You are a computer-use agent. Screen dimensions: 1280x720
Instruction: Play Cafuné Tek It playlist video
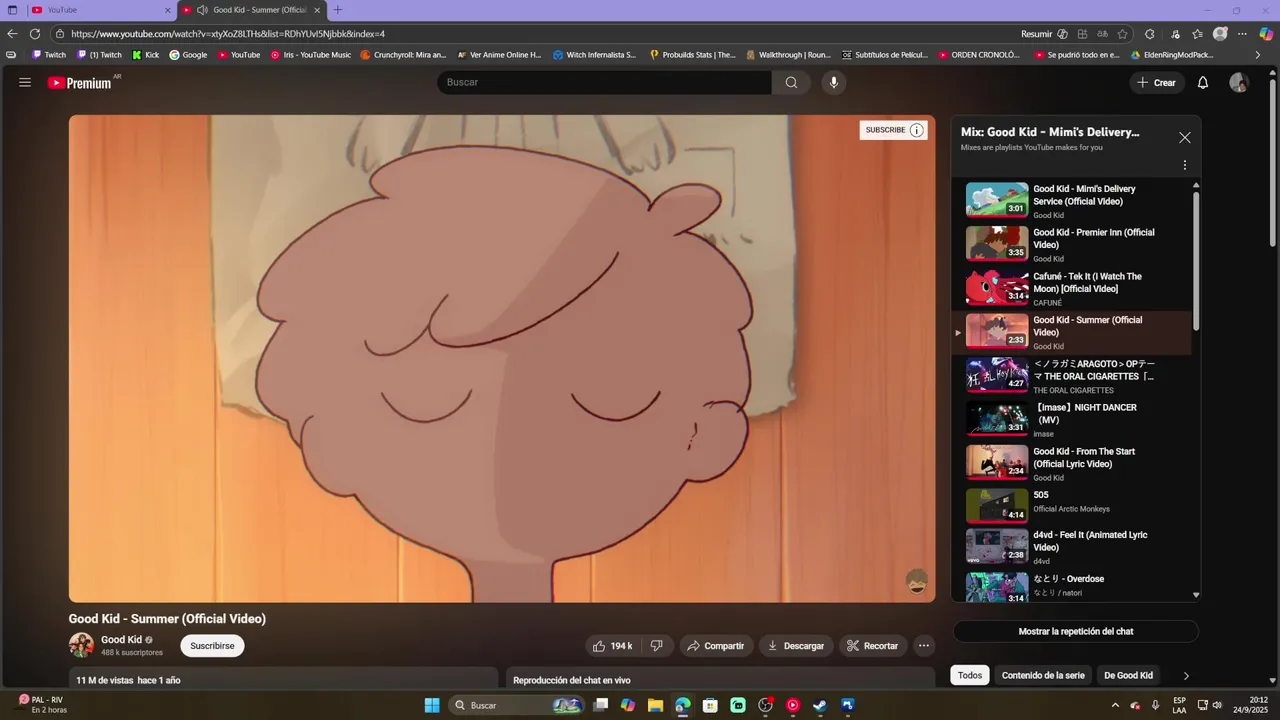point(1072,288)
